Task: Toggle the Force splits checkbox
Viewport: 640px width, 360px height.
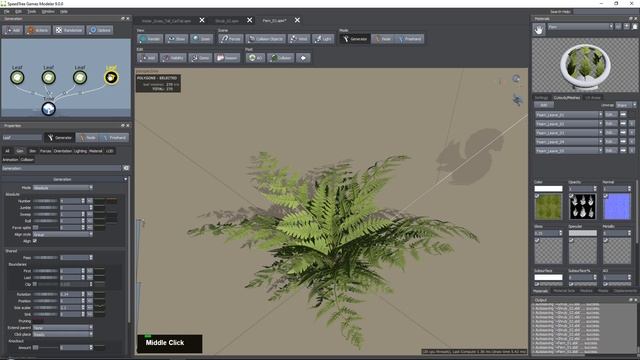Action: (36, 228)
